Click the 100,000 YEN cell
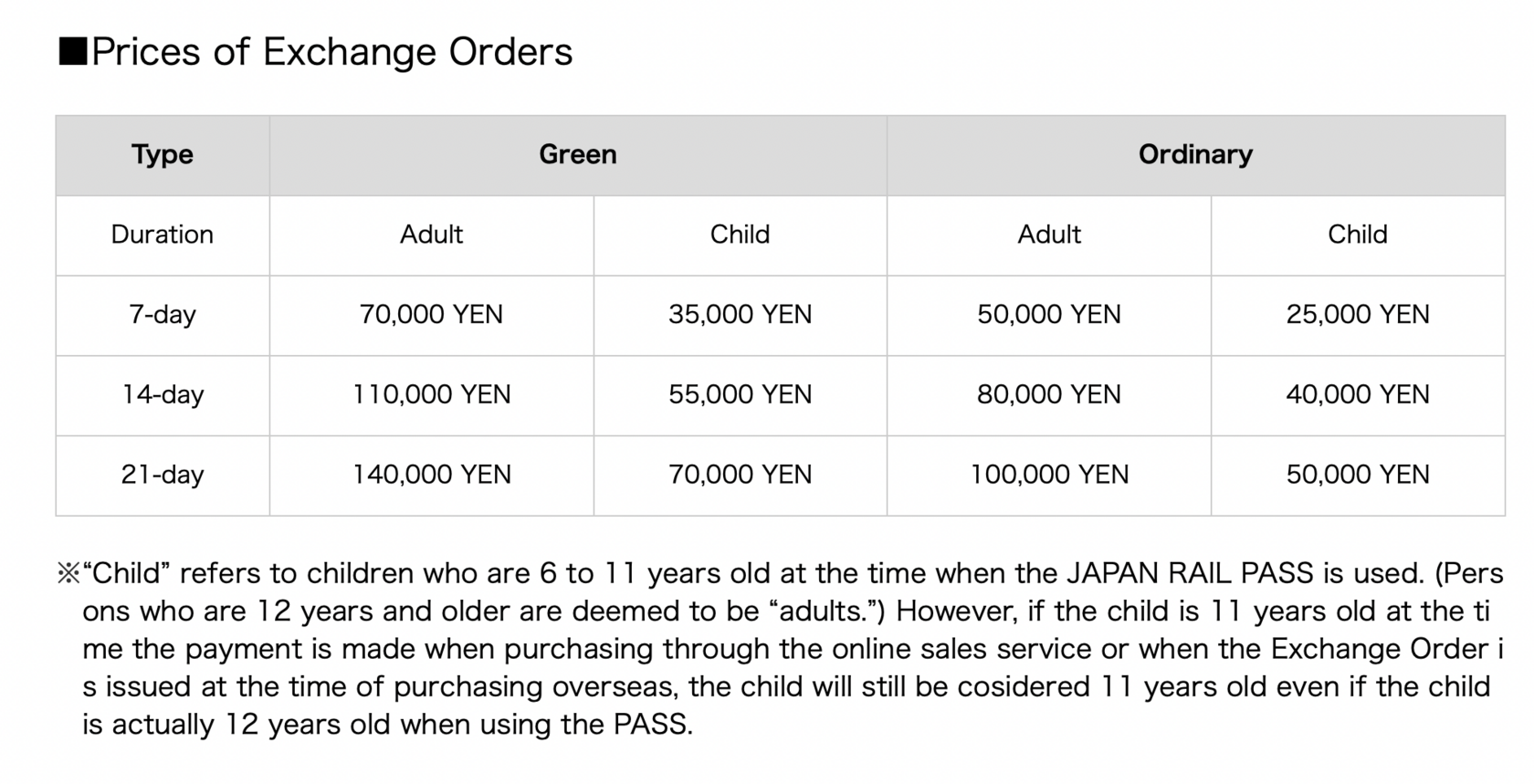Viewport: 1534px width, 784px height. pyautogui.click(x=1049, y=476)
